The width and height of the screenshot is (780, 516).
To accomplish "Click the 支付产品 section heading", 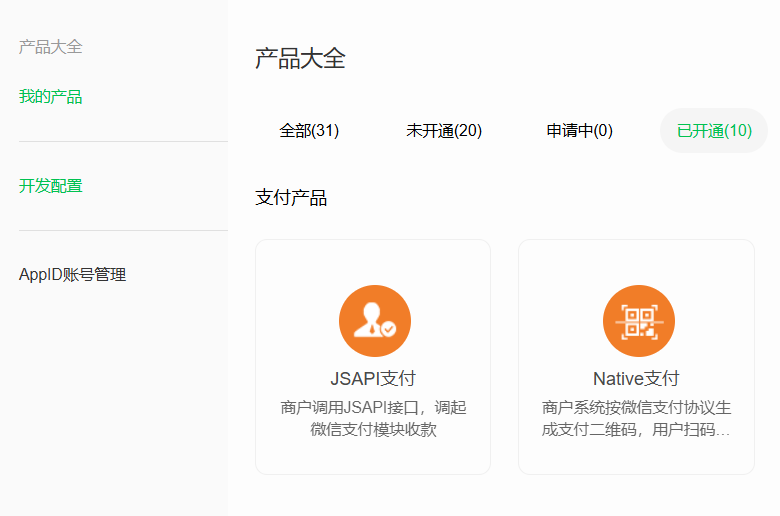I will [291, 198].
